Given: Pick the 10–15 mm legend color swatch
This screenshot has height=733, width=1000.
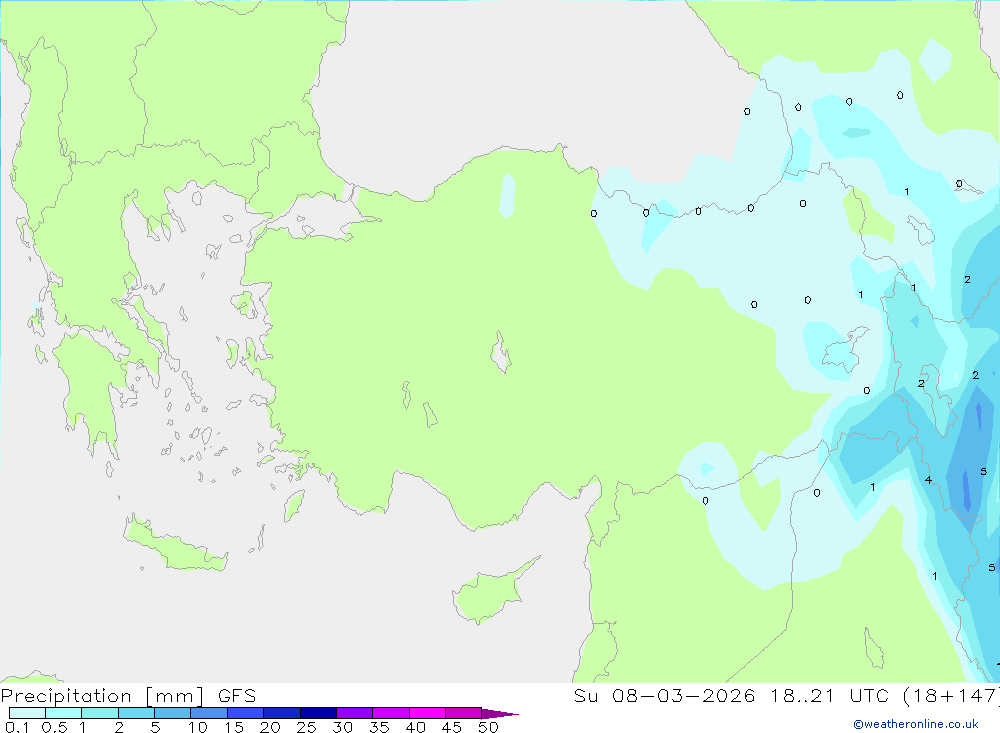Looking at the screenshot, I should pos(209,713).
